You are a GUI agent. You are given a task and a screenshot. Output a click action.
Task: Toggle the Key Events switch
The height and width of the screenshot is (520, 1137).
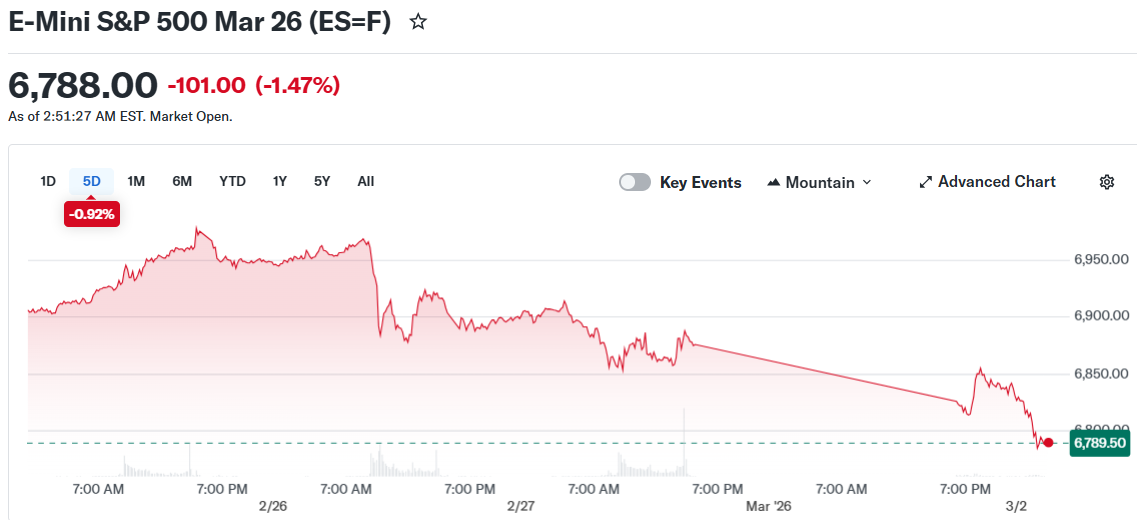[x=635, y=182]
